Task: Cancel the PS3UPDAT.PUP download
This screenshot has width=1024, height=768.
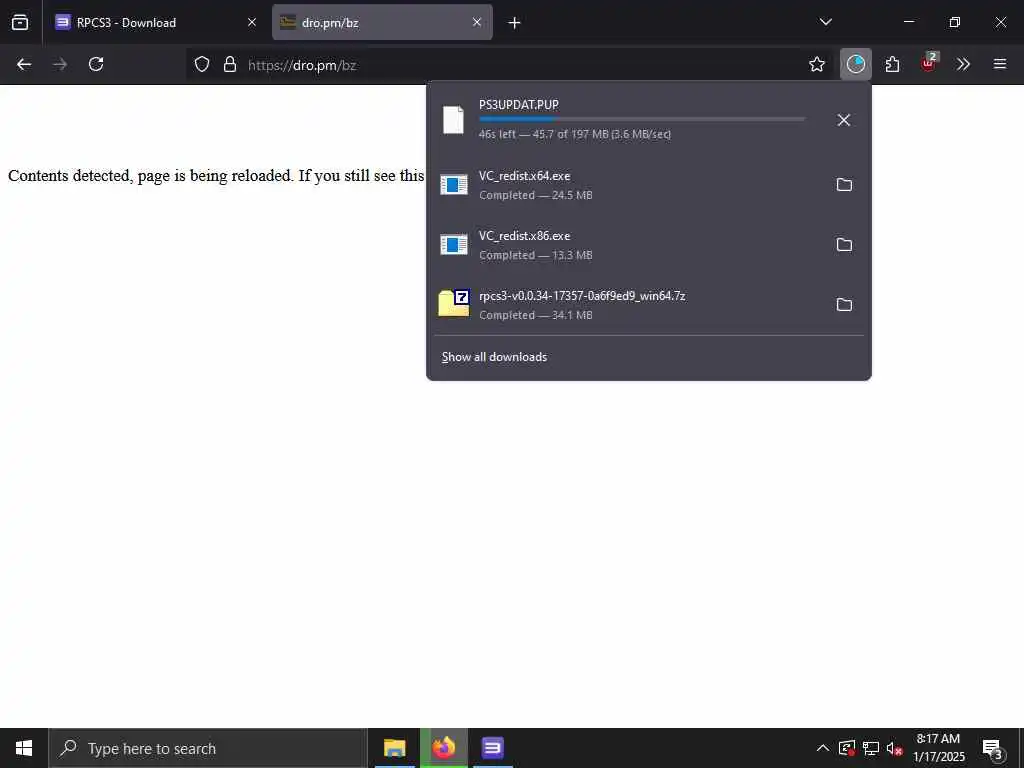Action: click(844, 120)
